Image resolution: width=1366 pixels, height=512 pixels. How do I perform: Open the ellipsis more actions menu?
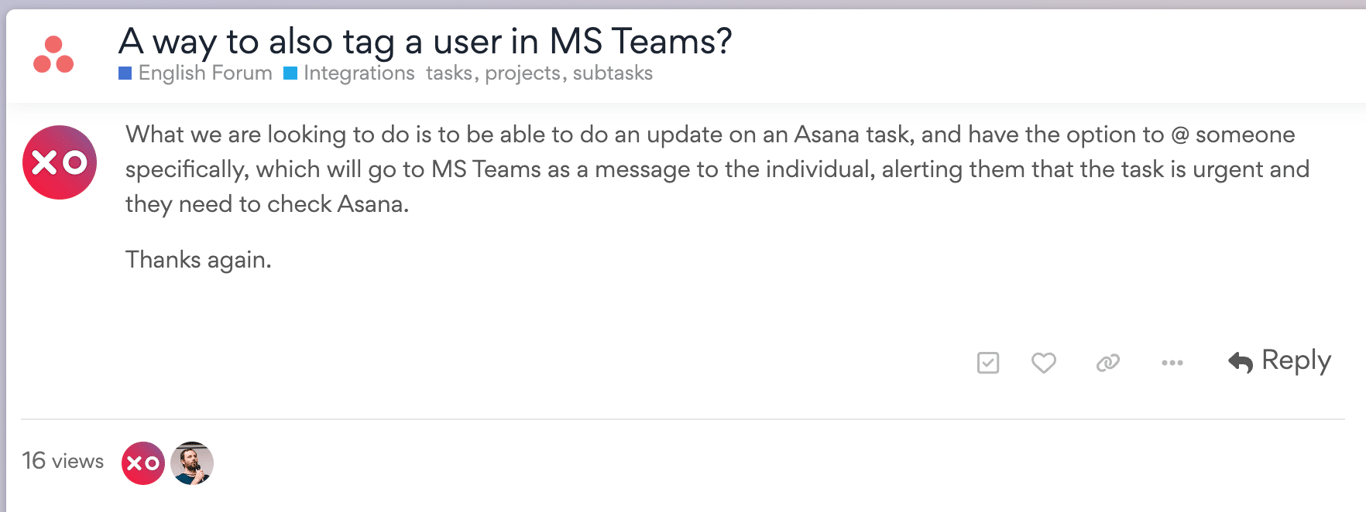click(x=1172, y=363)
